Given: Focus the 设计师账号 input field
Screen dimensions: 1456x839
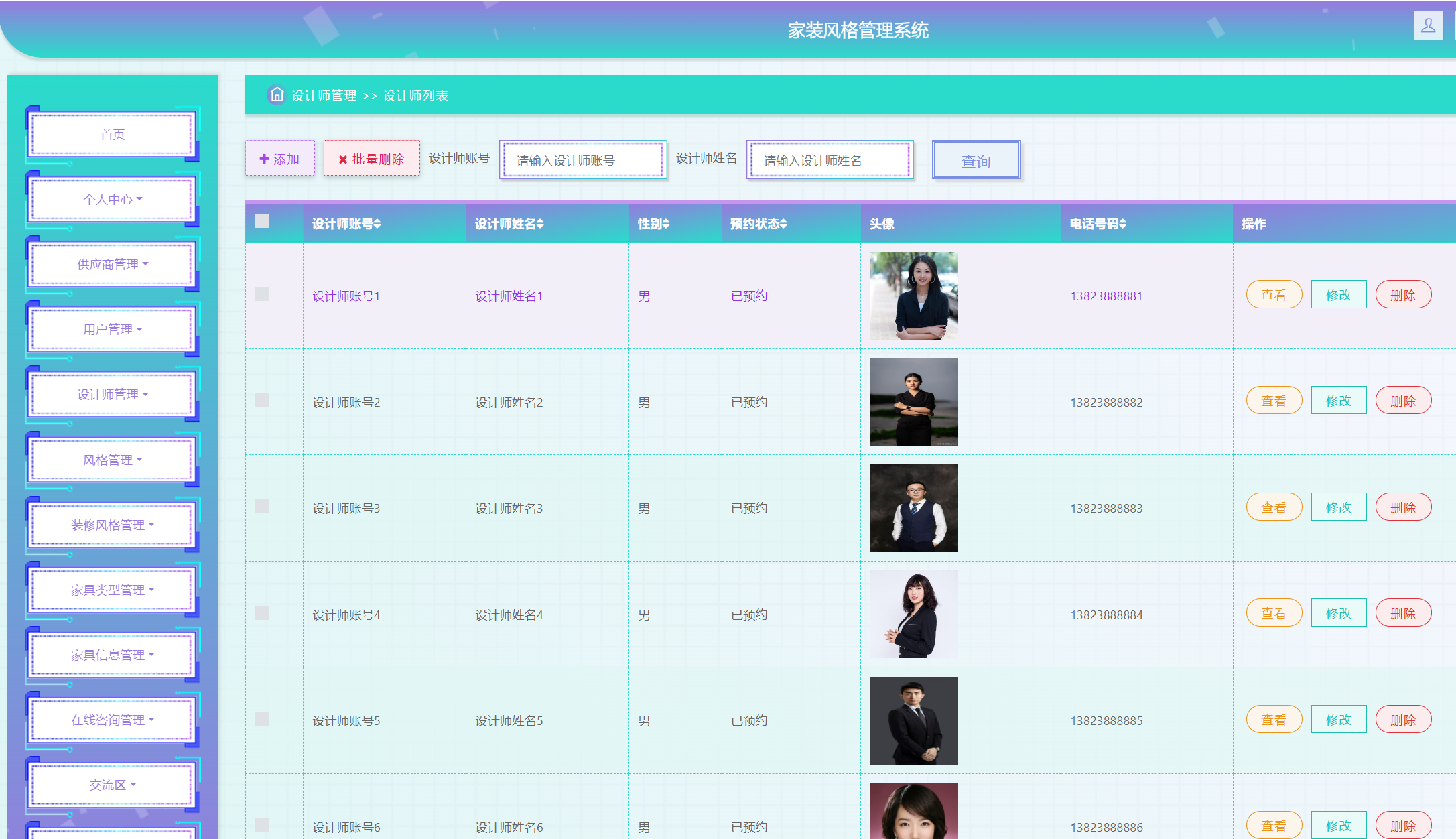Looking at the screenshot, I should click(583, 160).
